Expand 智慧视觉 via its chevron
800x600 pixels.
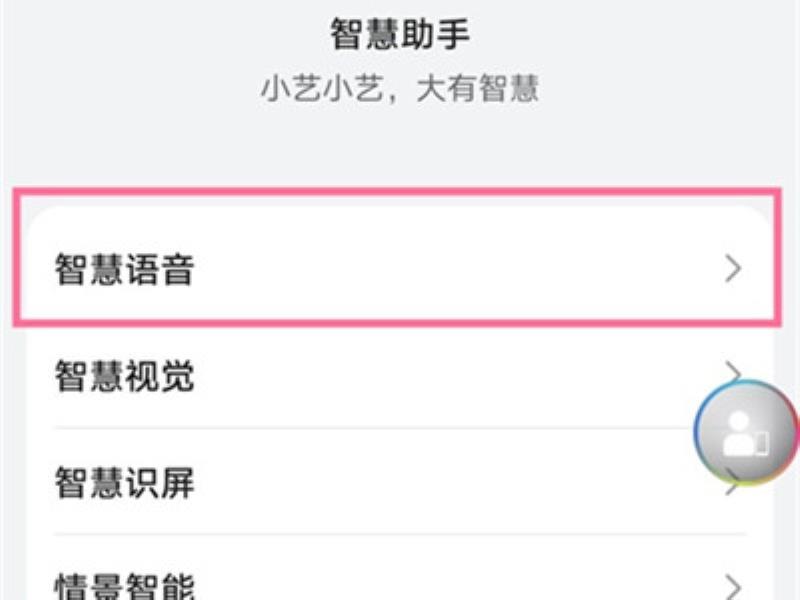[733, 369]
